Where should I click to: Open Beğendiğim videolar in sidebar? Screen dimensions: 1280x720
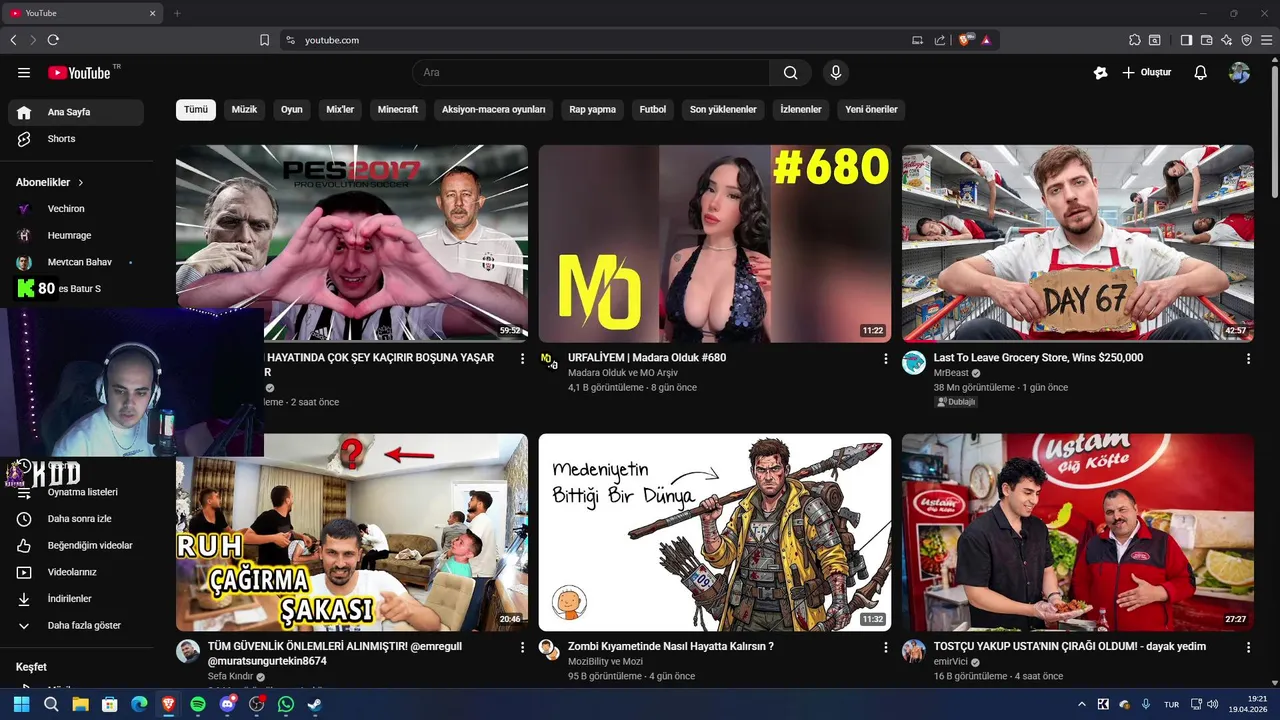[76, 545]
